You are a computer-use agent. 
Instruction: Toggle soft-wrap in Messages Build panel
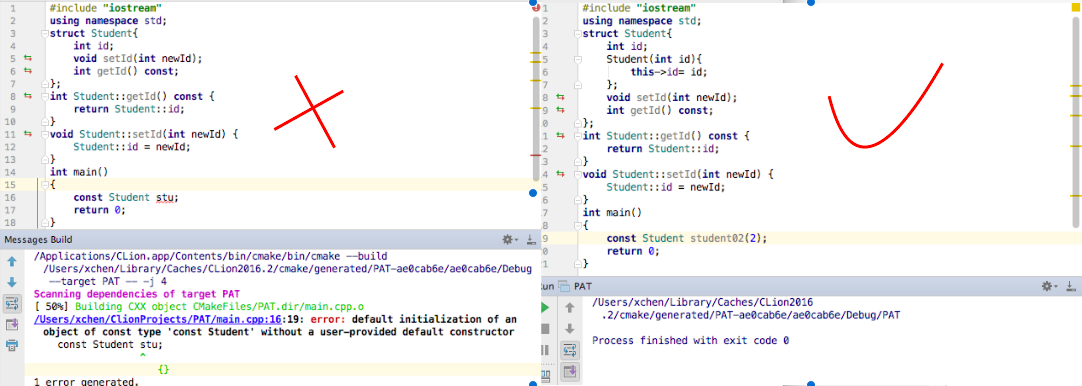12,303
